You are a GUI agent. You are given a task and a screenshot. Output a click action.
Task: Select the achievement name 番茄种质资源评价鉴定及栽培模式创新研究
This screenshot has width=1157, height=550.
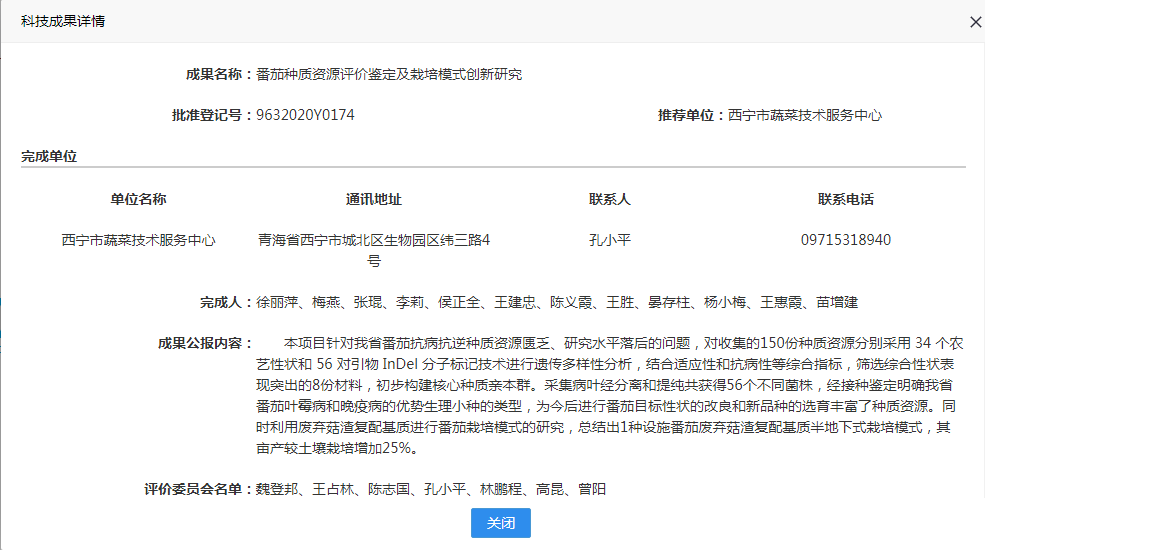(388, 74)
